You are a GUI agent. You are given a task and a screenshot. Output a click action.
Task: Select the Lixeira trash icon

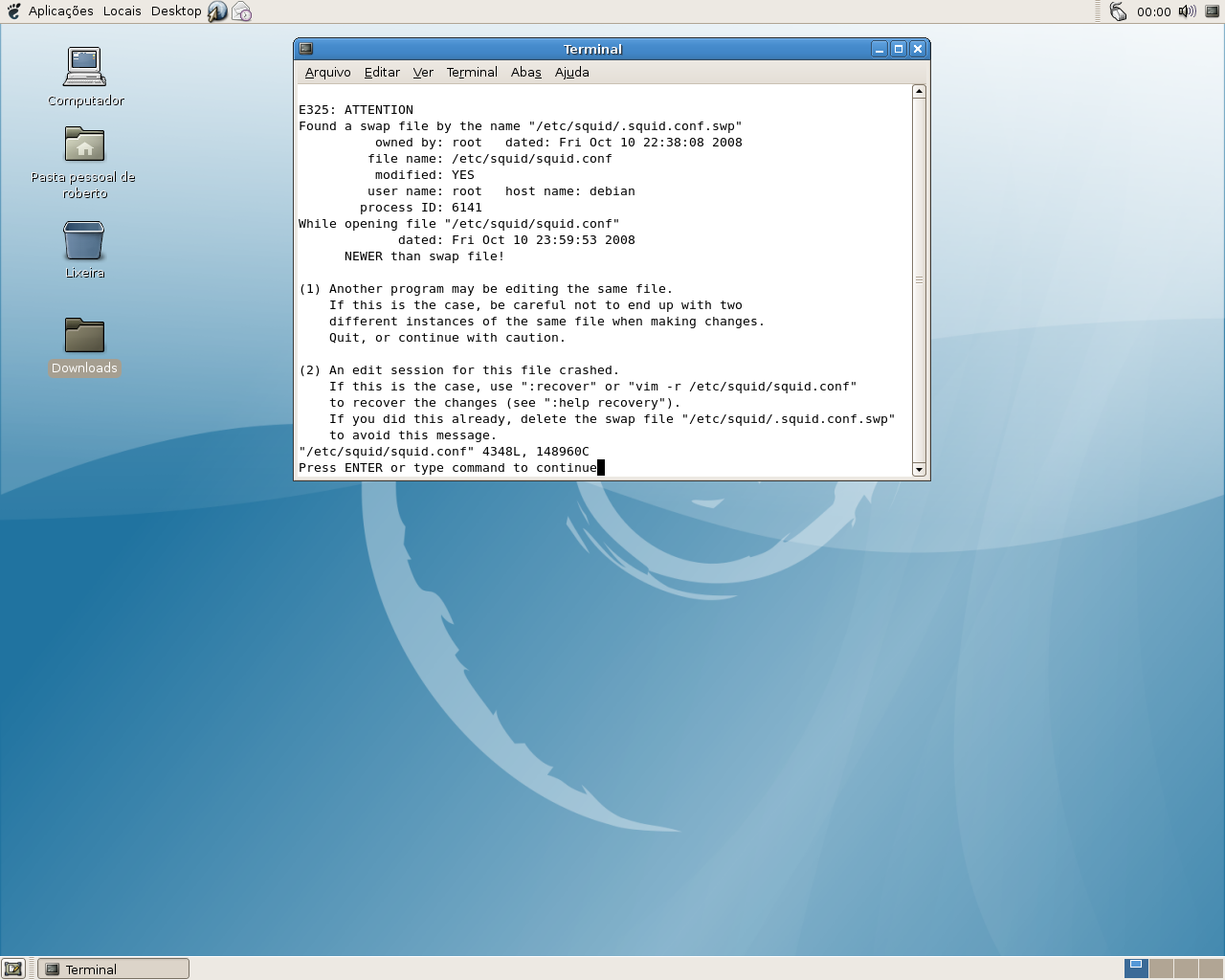84,240
